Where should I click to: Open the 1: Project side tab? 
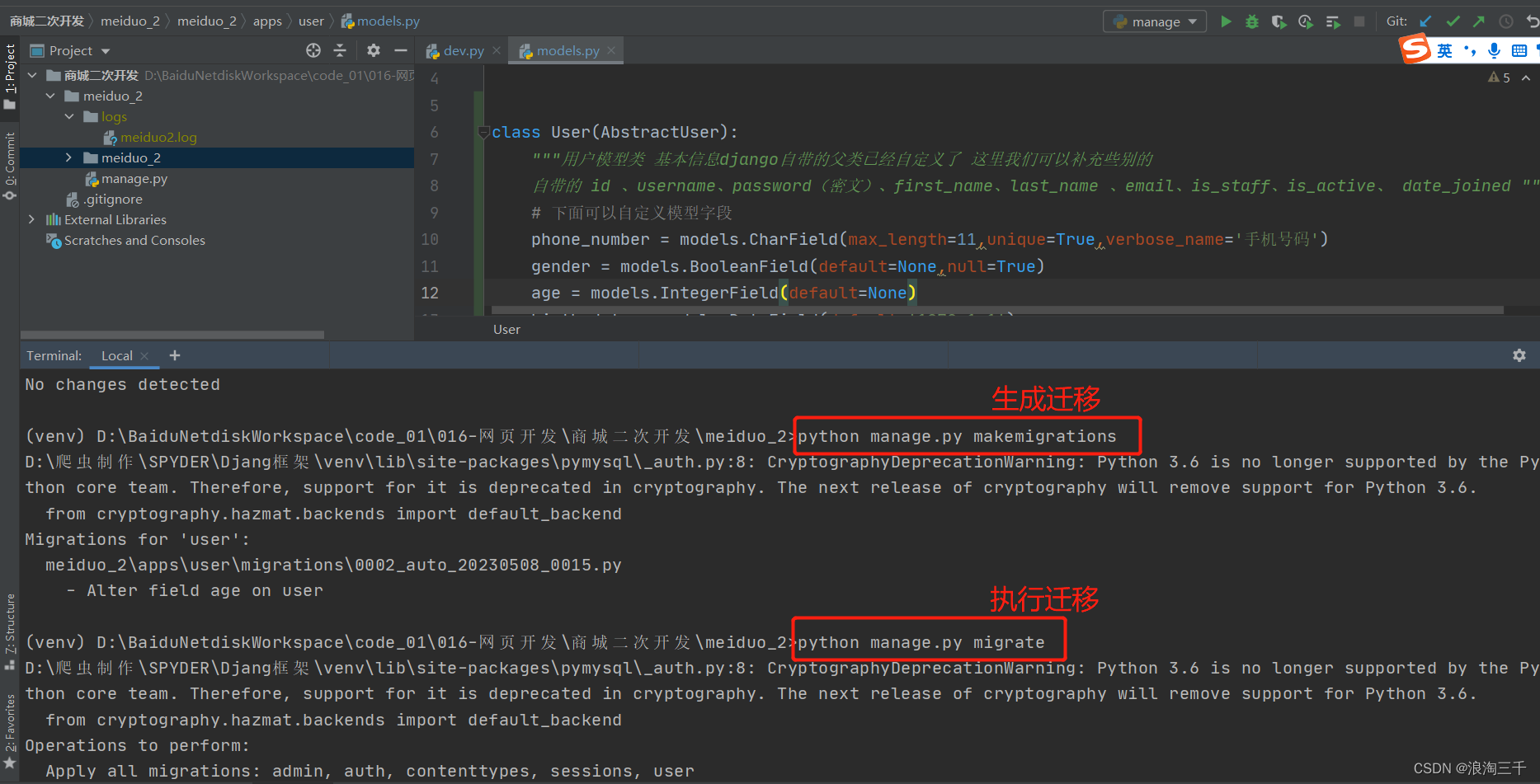tap(10, 77)
